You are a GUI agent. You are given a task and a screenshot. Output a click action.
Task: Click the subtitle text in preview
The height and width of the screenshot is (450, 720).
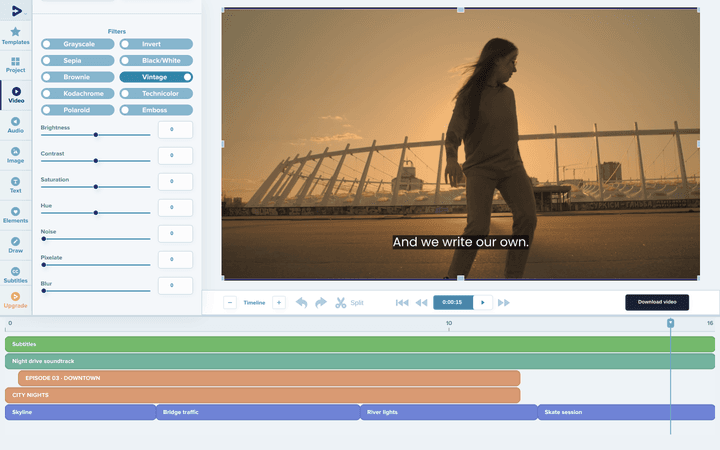tap(461, 242)
